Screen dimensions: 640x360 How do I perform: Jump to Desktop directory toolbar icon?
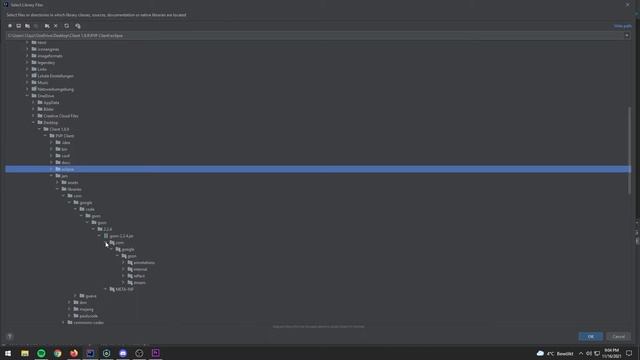coord(18,26)
